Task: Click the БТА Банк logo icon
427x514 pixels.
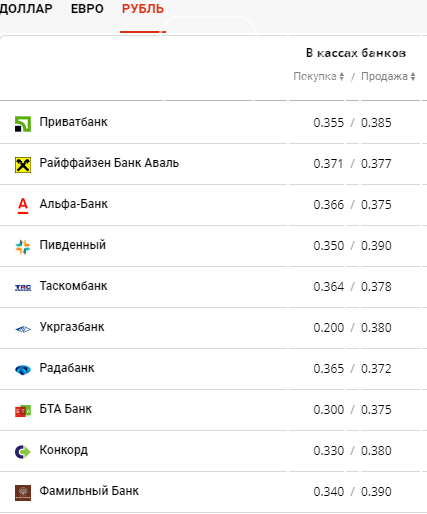Action: pos(23,411)
